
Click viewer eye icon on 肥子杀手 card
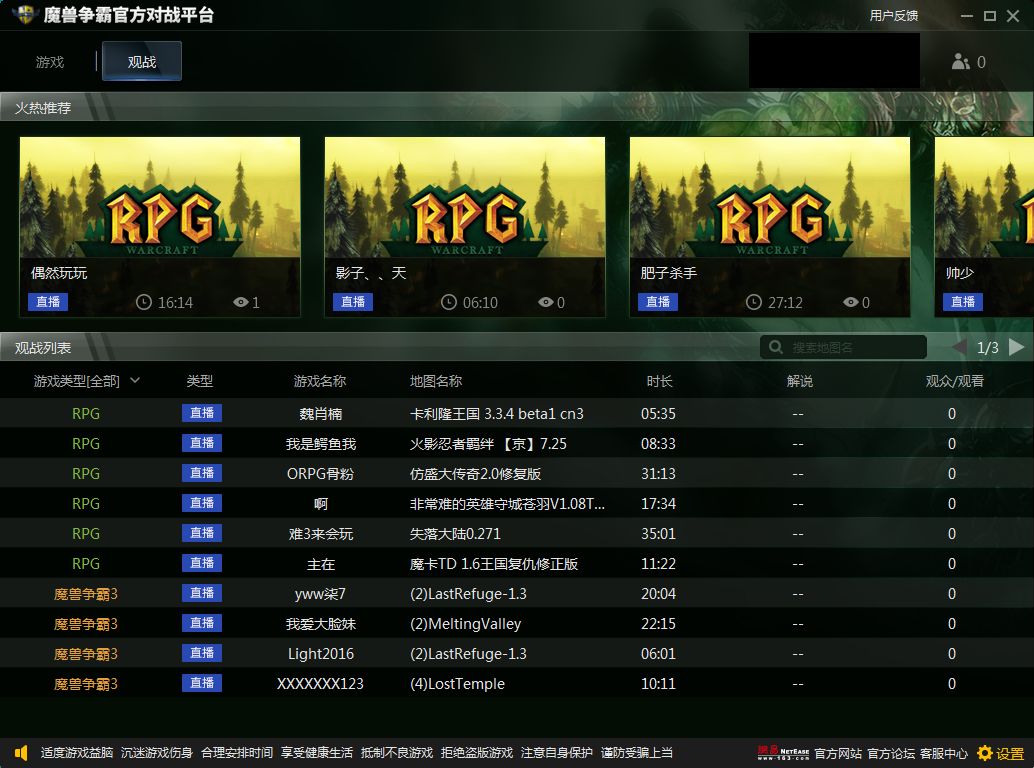pyautogui.click(x=851, y=302)
